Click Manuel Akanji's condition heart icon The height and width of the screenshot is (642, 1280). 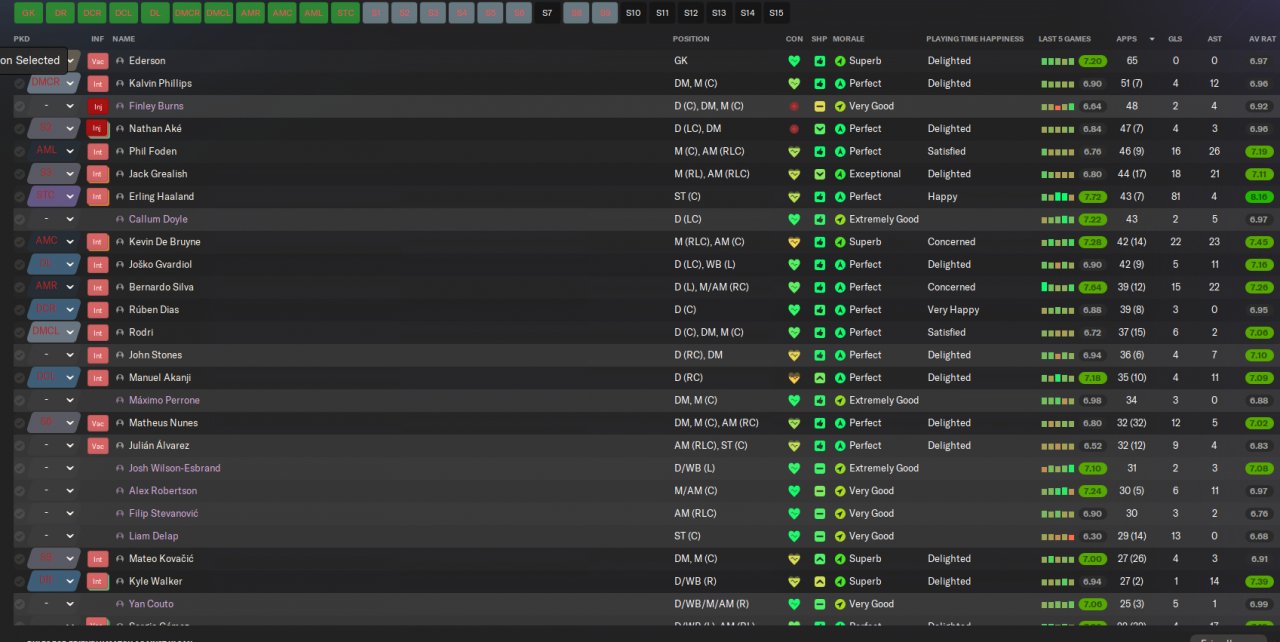(794, 378)
